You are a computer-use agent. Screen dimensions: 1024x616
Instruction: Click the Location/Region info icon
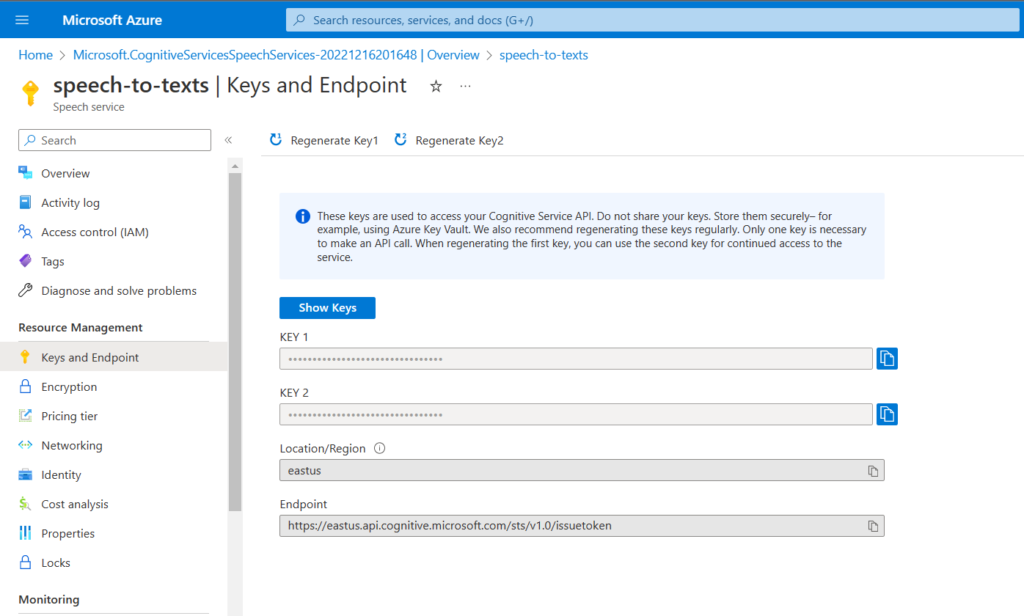[x=379, y=448]
